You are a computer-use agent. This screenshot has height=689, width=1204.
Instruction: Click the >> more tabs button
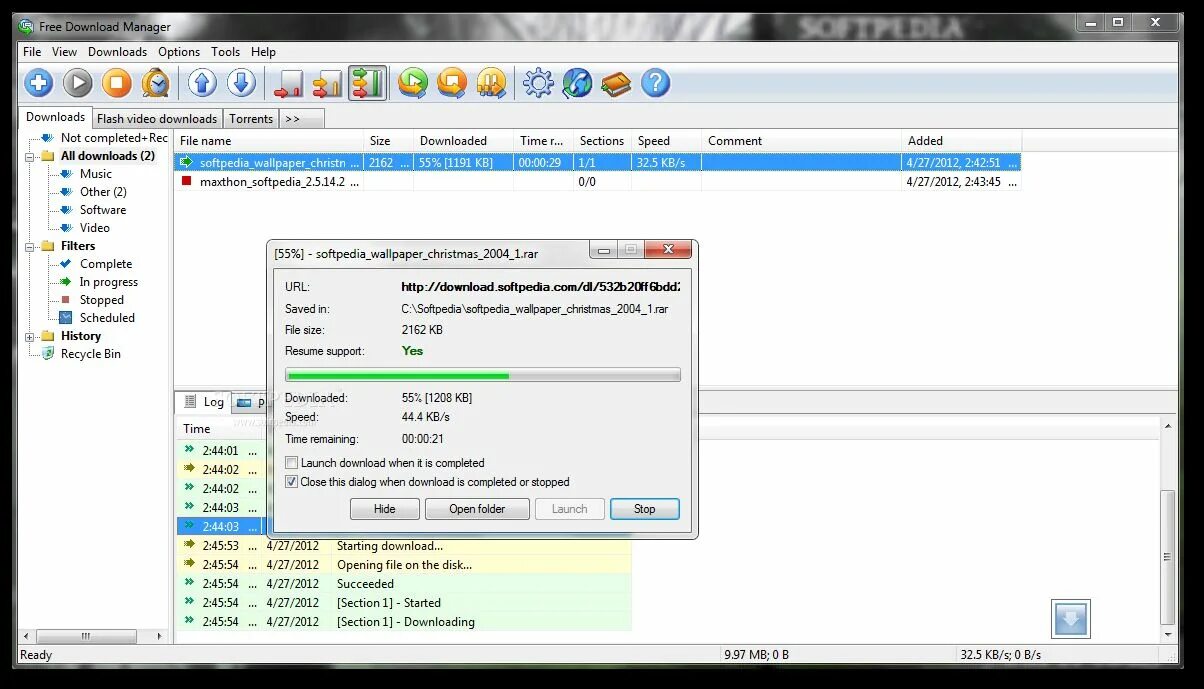(x=301, y=118)
